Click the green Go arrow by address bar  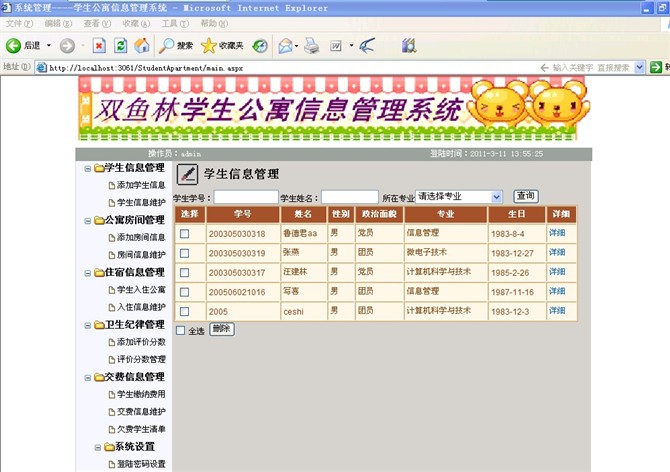(x=655, y=67)
